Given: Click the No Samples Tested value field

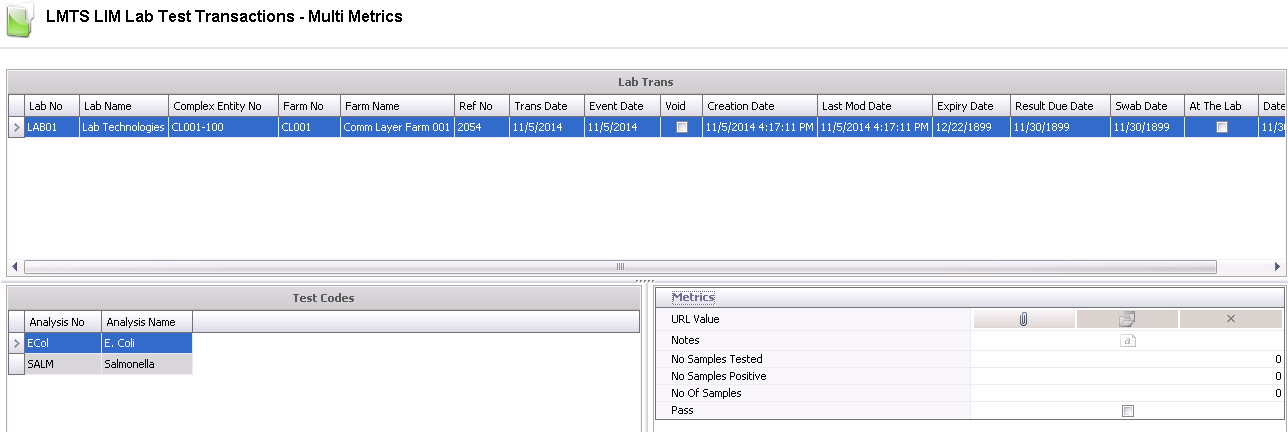Looking at the screenshot, I should pyautogui.click(x=1127, y=359).
